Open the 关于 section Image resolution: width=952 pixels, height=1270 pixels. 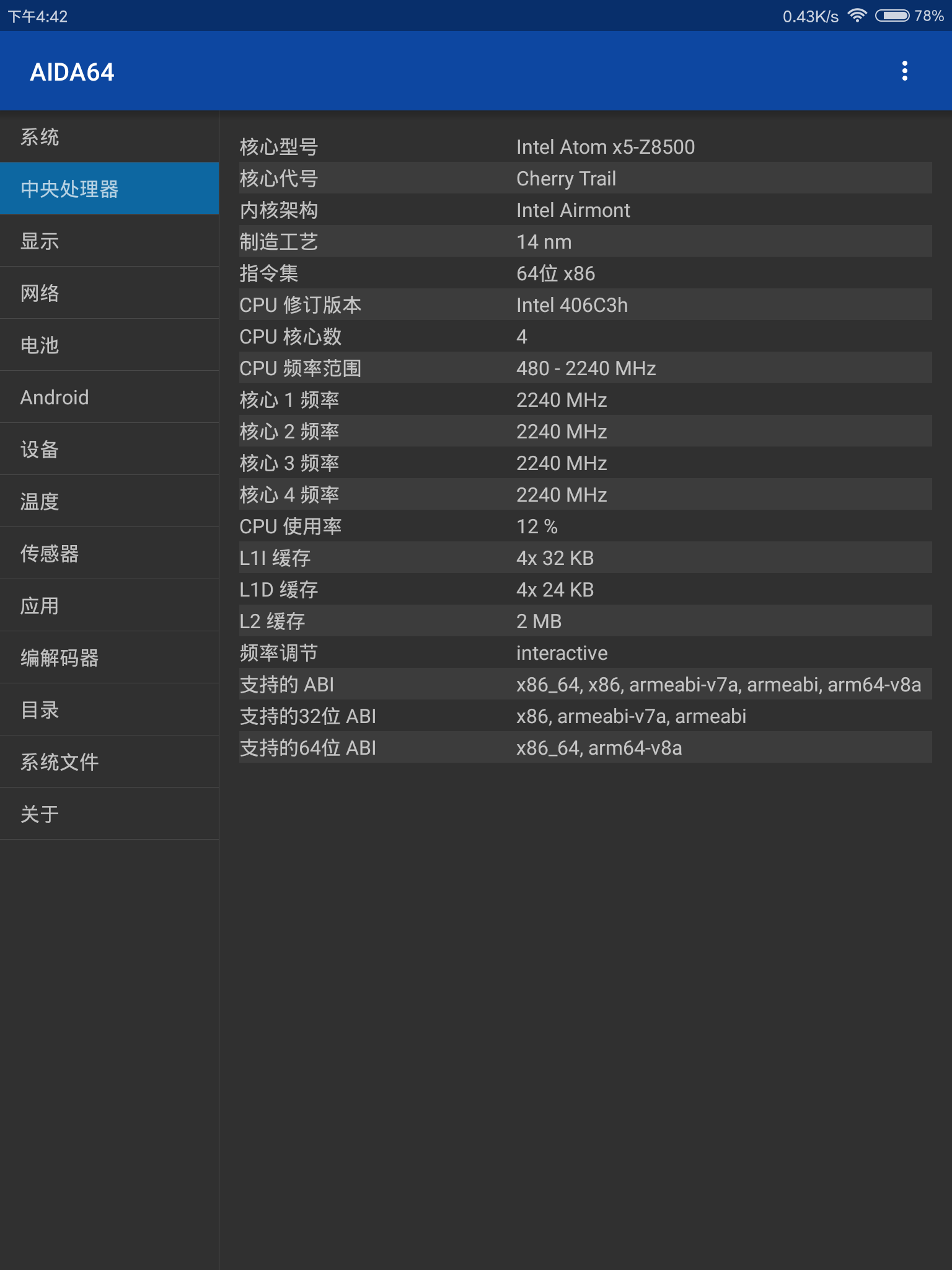(109, 814)
